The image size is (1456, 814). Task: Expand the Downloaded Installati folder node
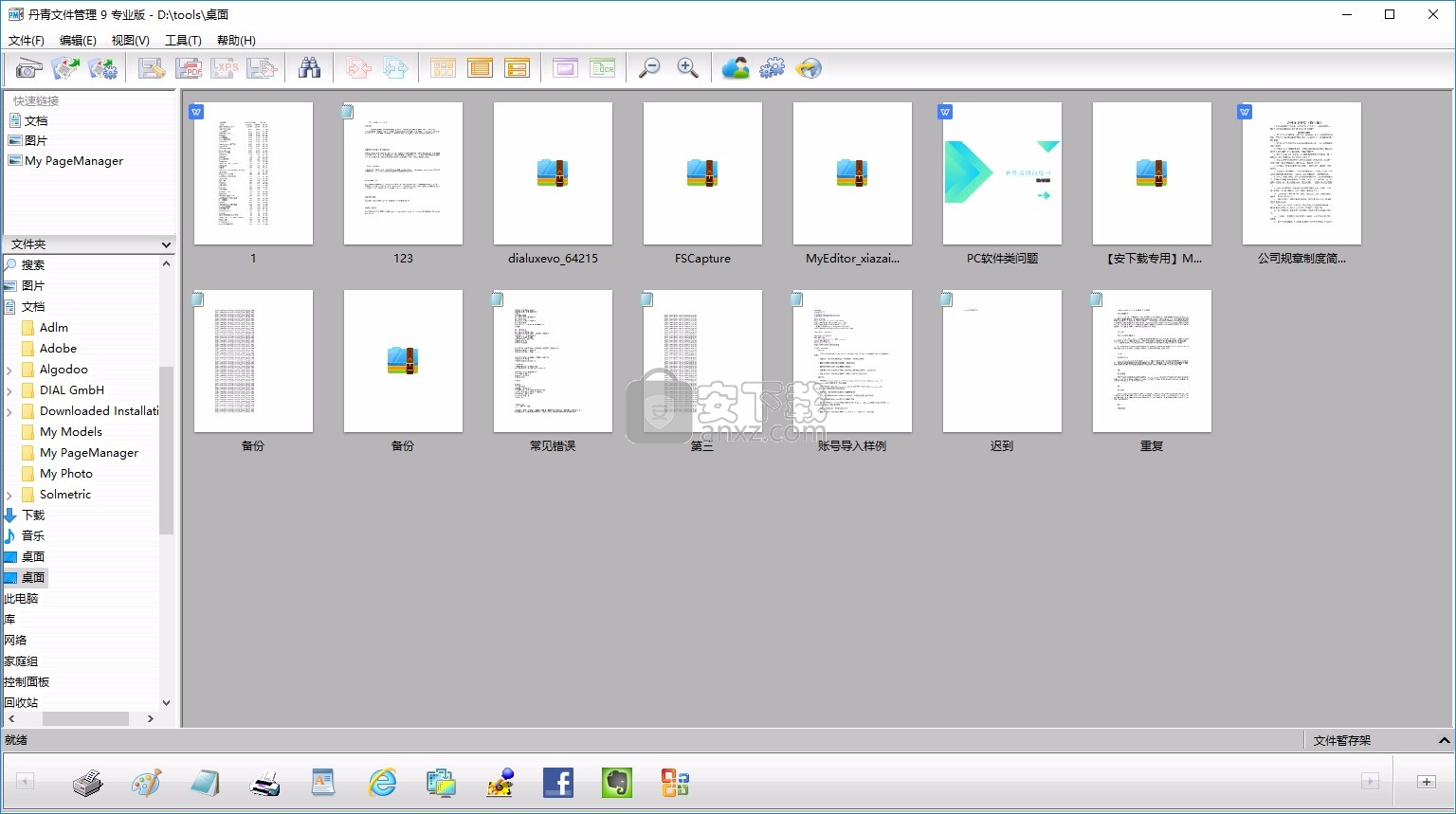[9, 411]
